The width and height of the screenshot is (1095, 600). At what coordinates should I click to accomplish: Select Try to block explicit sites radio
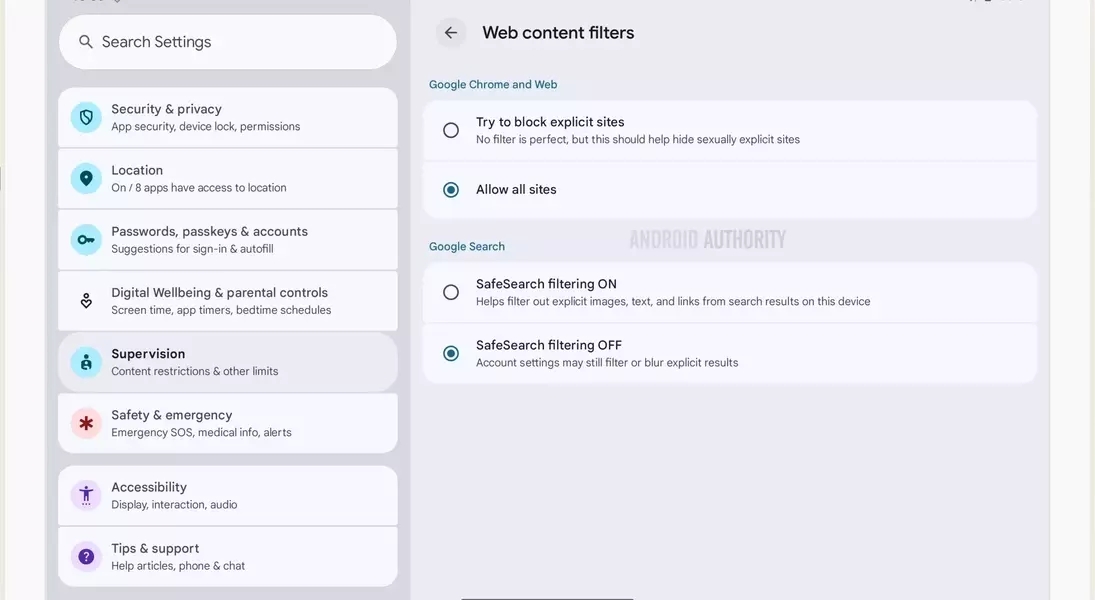point(451,131)
